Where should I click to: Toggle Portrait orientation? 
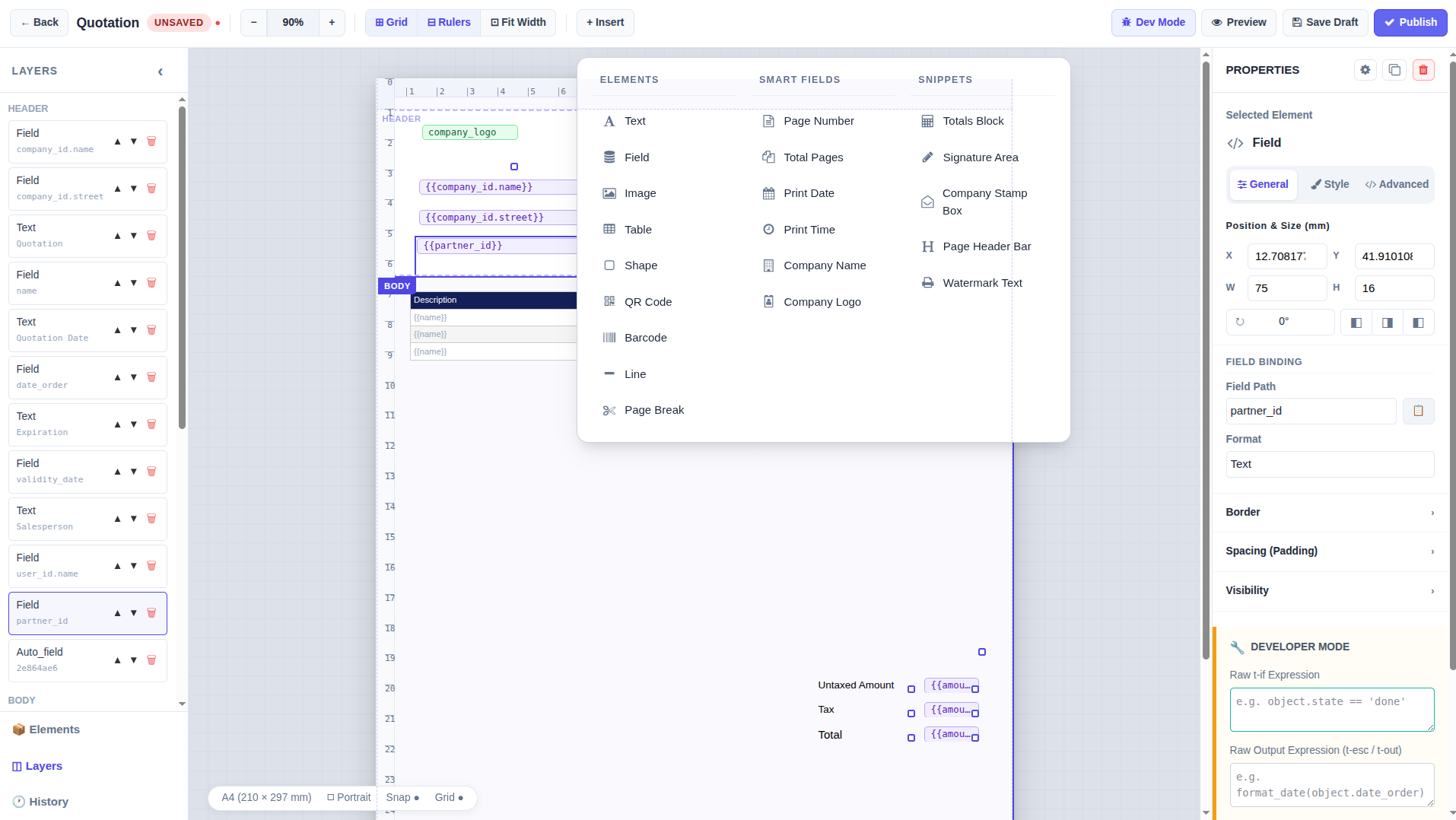[x=349, y=797]
